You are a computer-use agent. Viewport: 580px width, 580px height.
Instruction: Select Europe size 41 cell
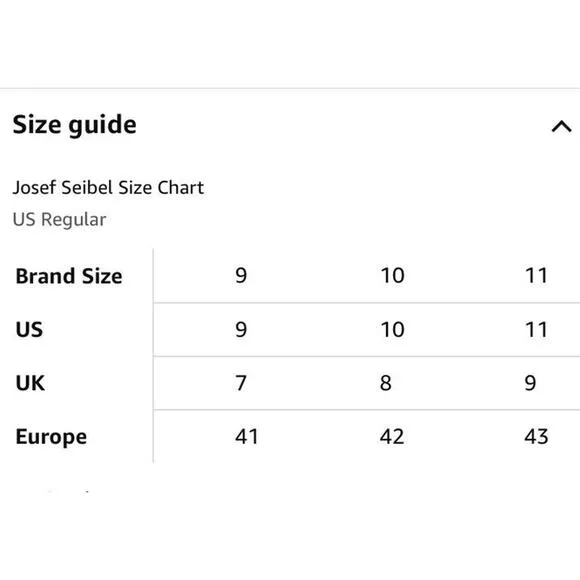247,436
